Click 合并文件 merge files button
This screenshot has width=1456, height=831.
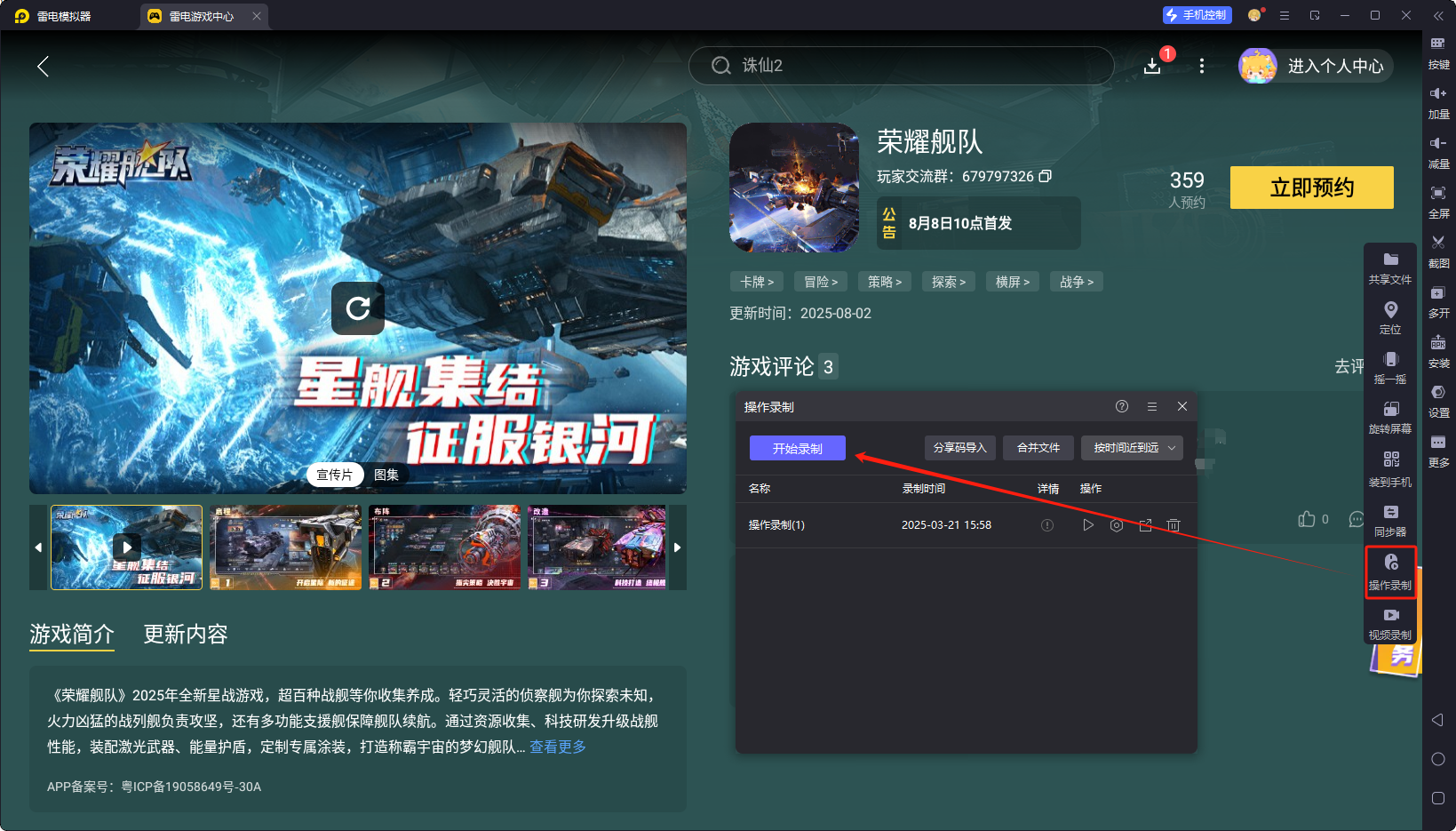[x=1038, y=448]
